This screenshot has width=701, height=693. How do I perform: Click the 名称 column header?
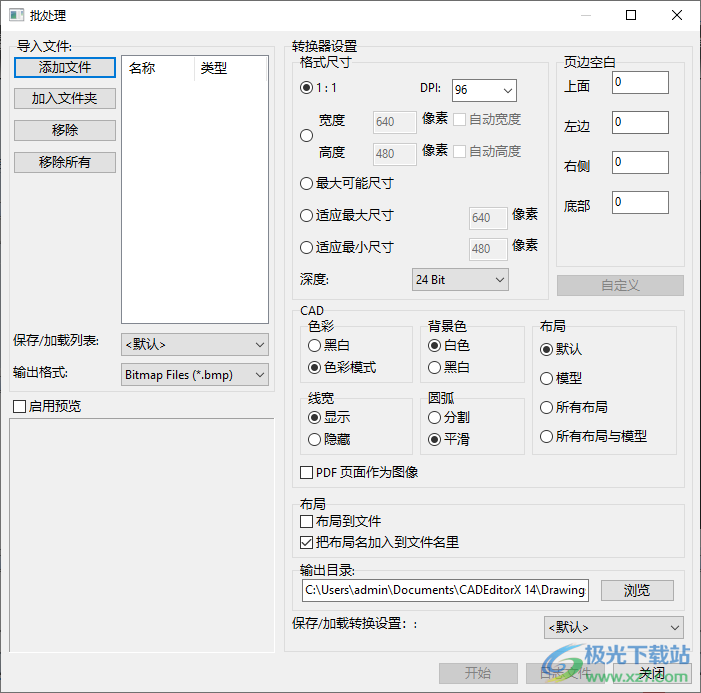pyautogui.click(x=158, y=68)
